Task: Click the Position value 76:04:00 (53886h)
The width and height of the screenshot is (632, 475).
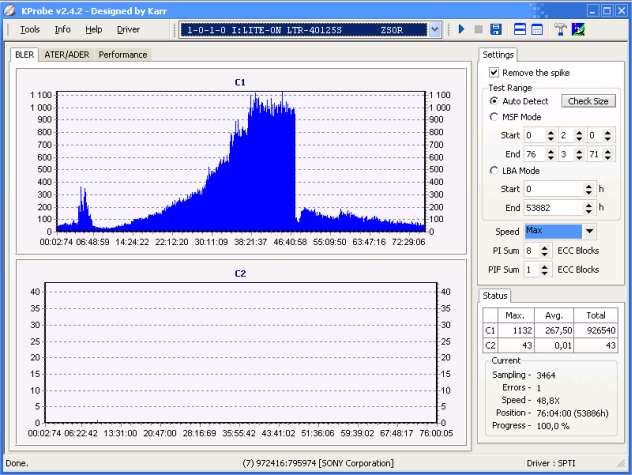Action: point(572,413)
